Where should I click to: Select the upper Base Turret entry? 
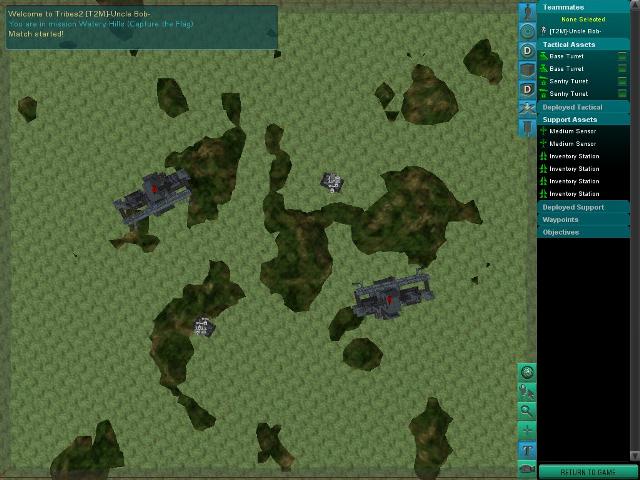(x=583, y=56)
